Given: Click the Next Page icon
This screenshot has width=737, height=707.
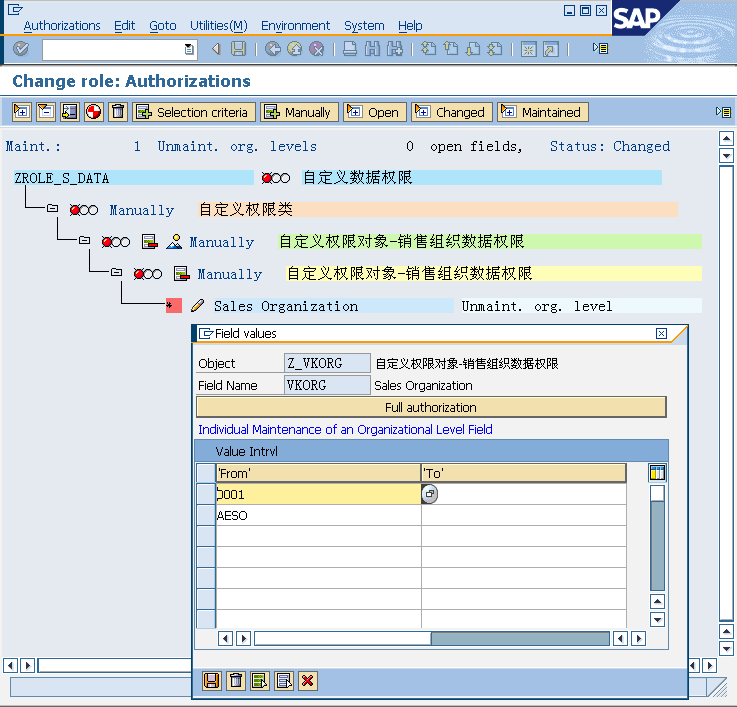Looking at the screenshot, I should (x=473, y=49).
